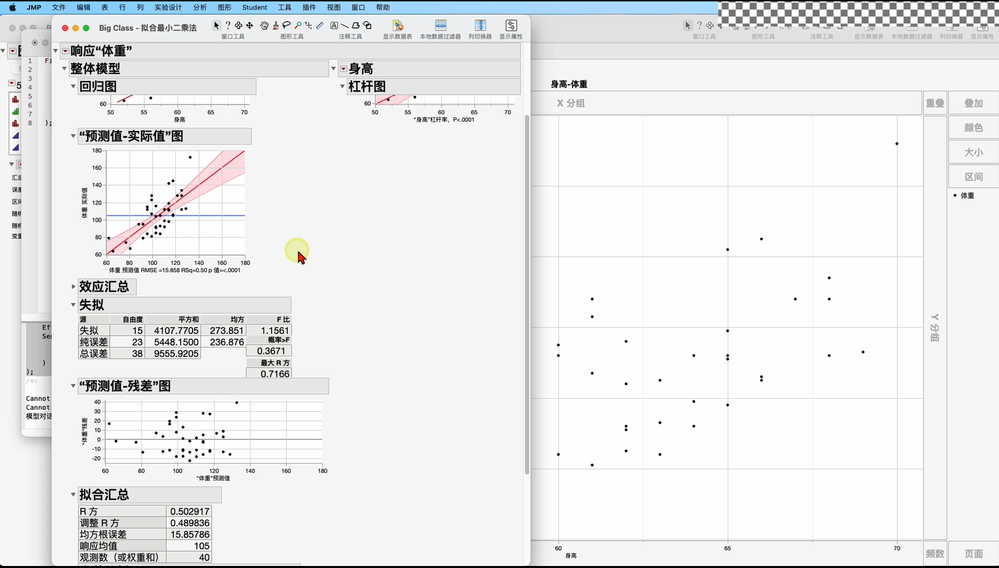999x568 pixels.
Task: Select the grabber hand tool
Action: click(x=264, y=25)
